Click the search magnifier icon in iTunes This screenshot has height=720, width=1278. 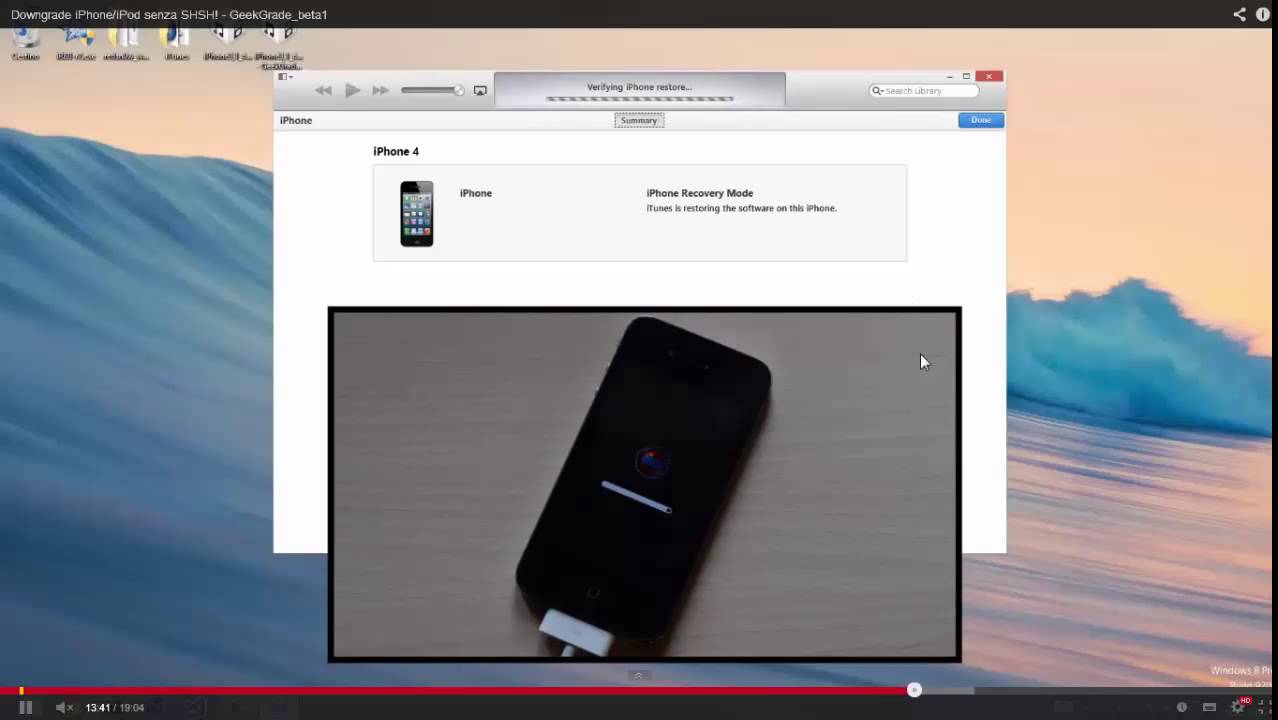click(x=877, y=90)
